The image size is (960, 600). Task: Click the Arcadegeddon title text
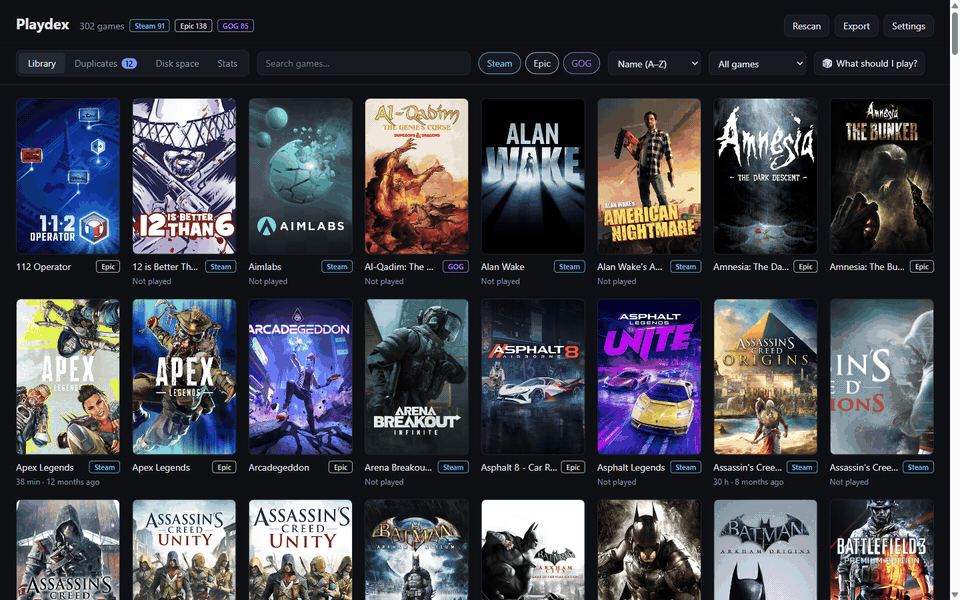[x=279, y=468]
